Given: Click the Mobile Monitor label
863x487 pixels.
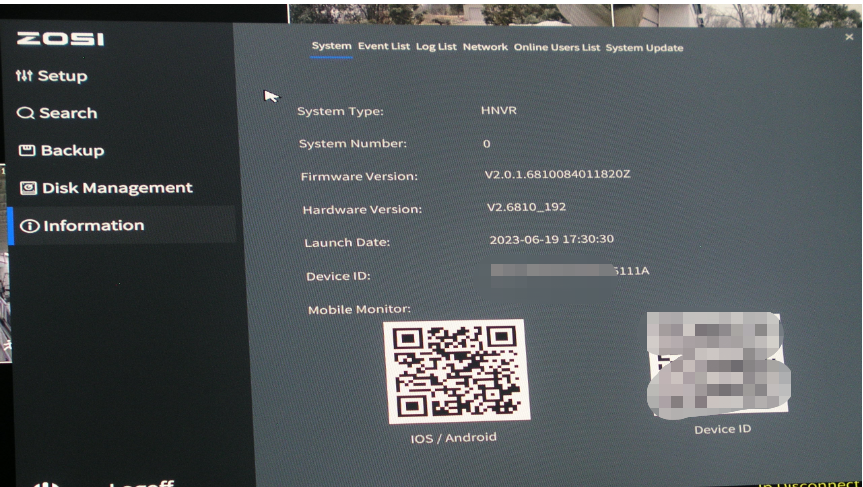Looking at the screenshot, I should pyautogui.click(x=359, y=310).
